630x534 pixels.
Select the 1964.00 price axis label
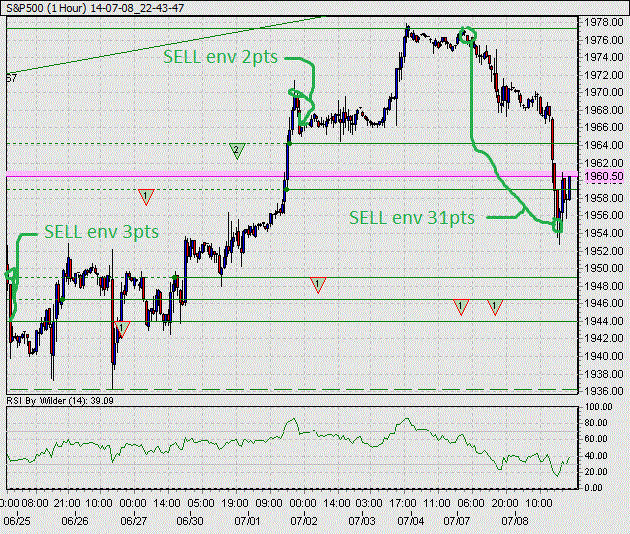604,145
